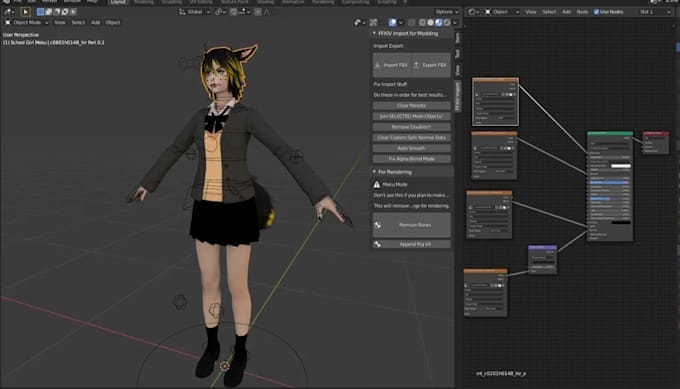680x389 pixels.
Task: Open the viewport View menu
Action: (60, 23)
